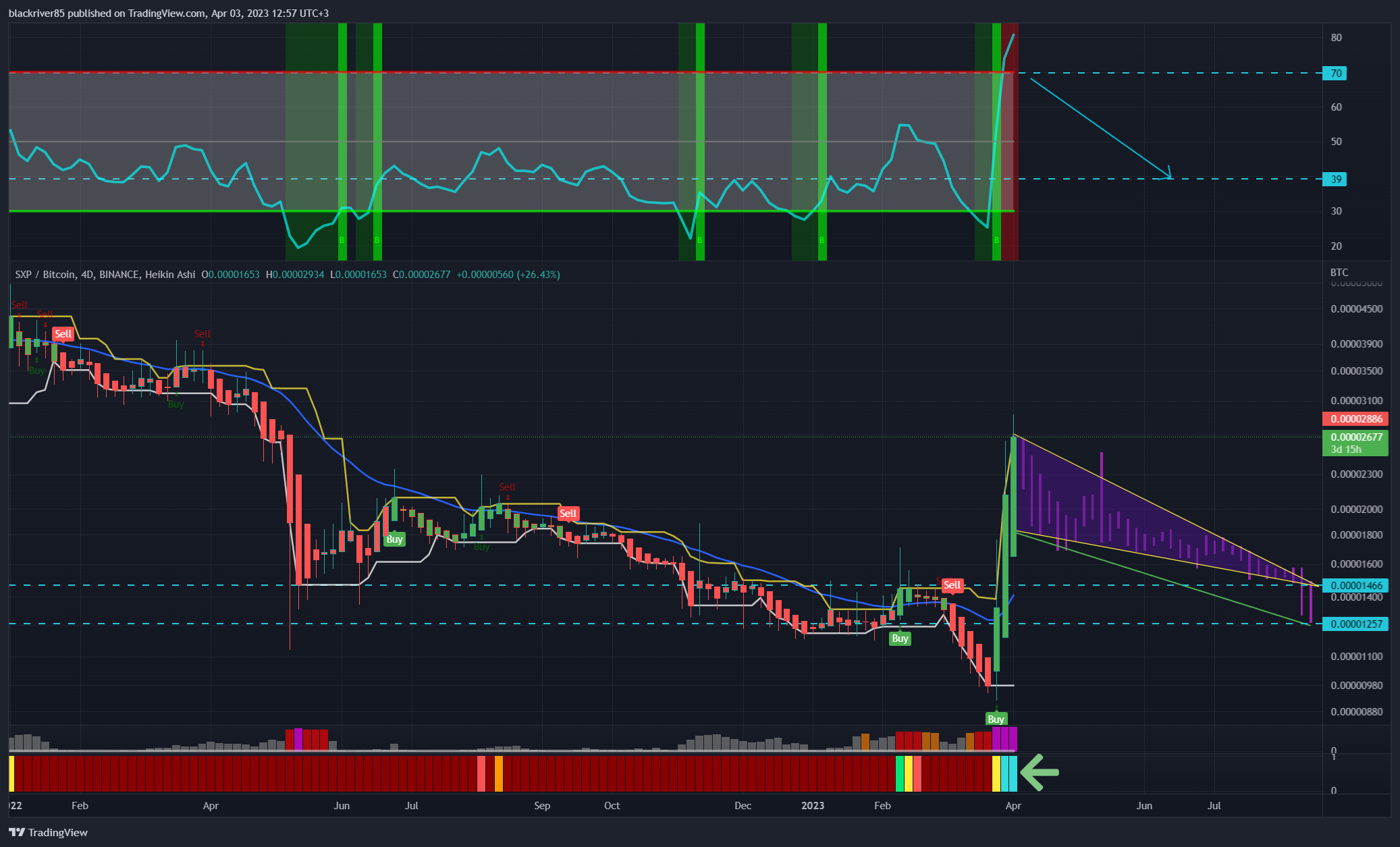
Task: Click the latest tall green Heikin Ashi candle
Action: (x=1013, y=497)
